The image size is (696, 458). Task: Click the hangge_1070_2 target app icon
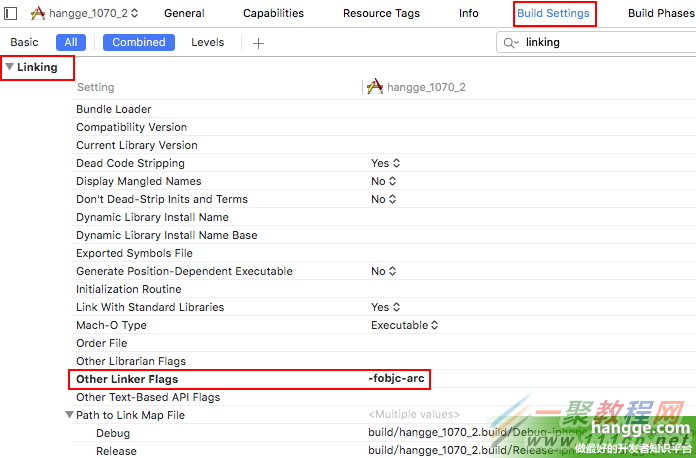[38, 14]
